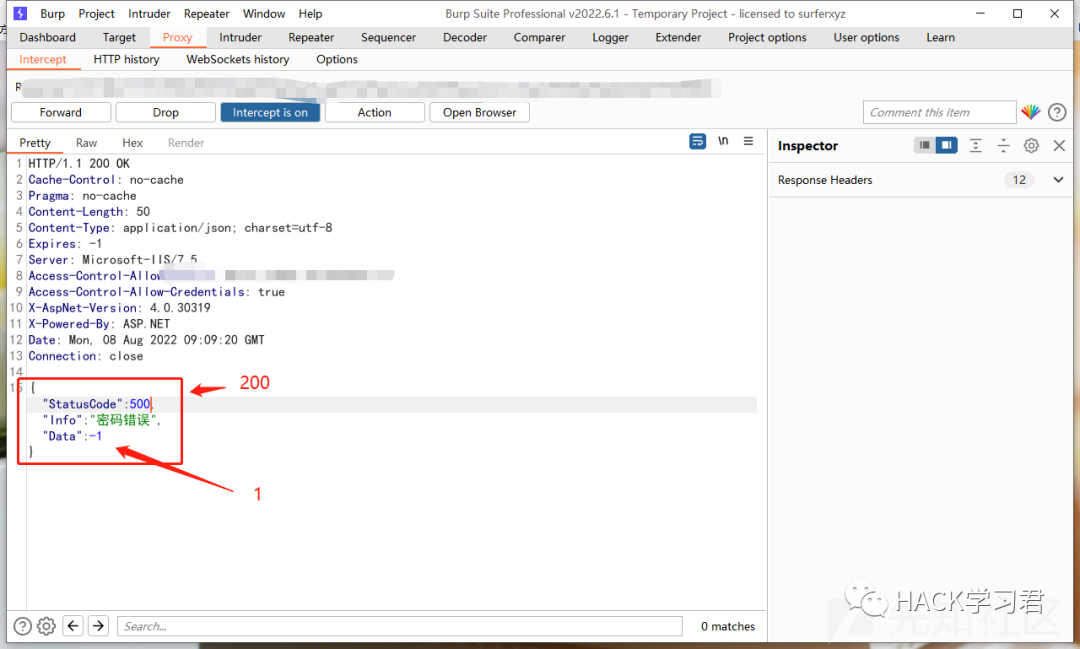This screenshot has height=649, width=1080.
Task: Open the Intruder menu in menu bar
Action: click(149, 14)
